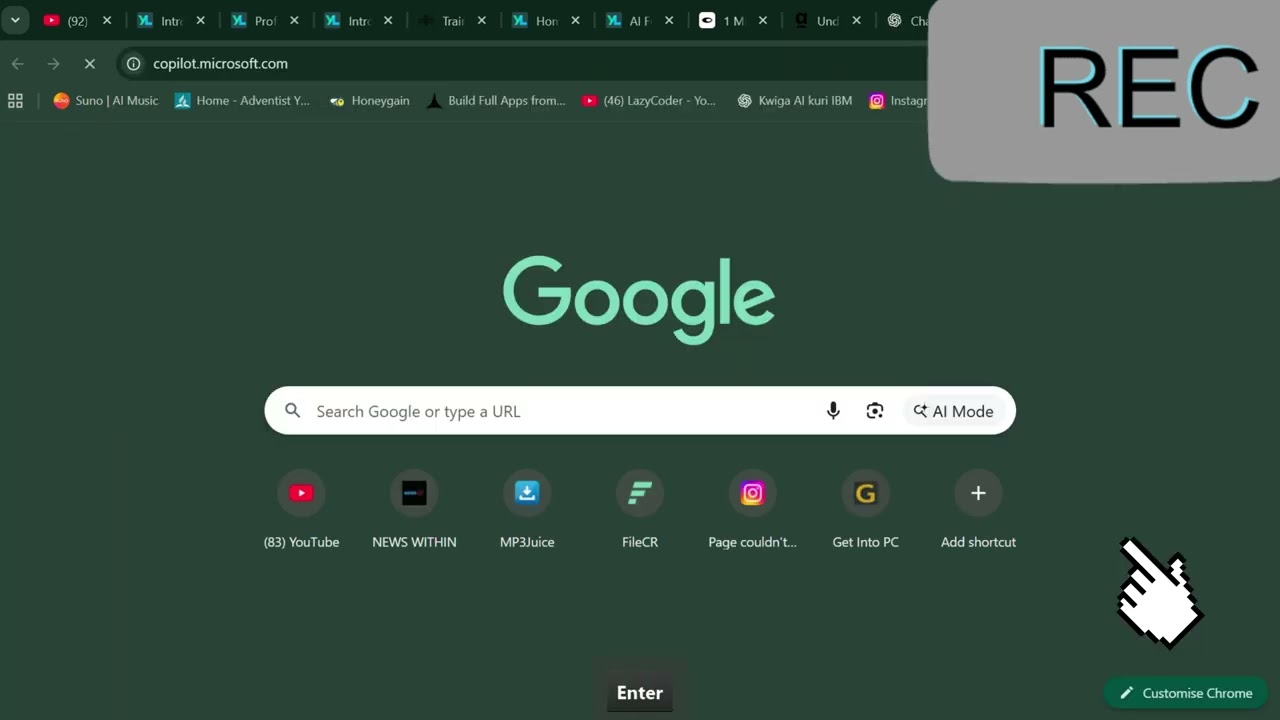Image resolution: width=1280 pixels, height=720 pixels.
Task: Open the Home - Adventist Y... bookmark
Action: (242, 100)
